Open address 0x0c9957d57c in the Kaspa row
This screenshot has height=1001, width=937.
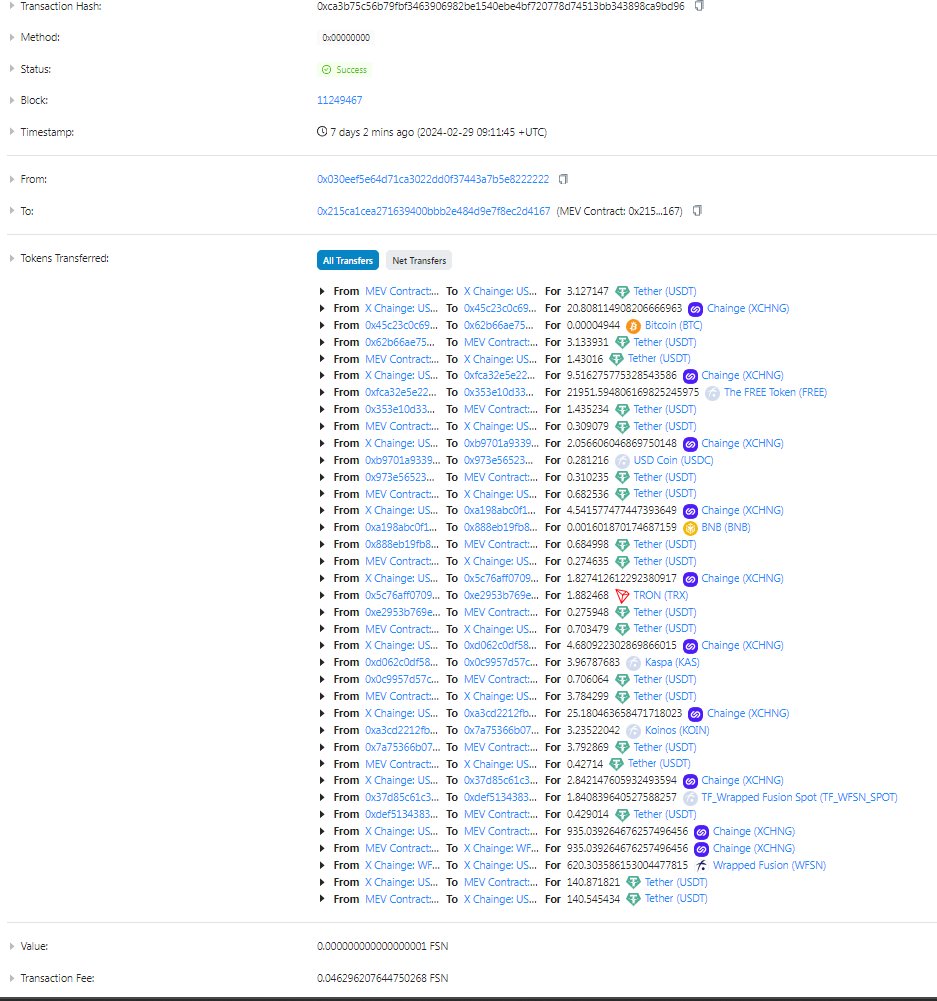point(501,663)
